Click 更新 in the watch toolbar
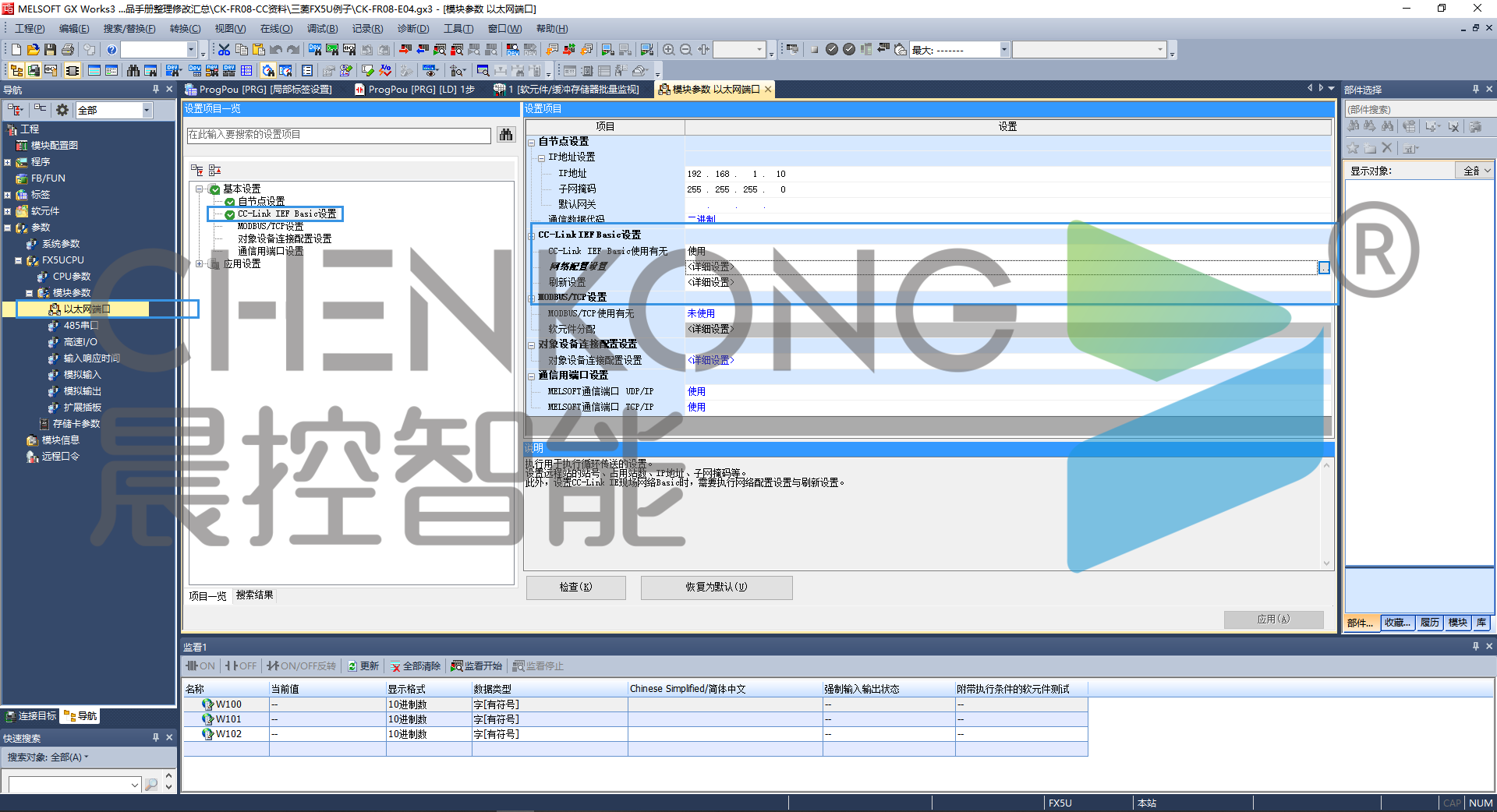1497x812 pixels. (363, 666)
